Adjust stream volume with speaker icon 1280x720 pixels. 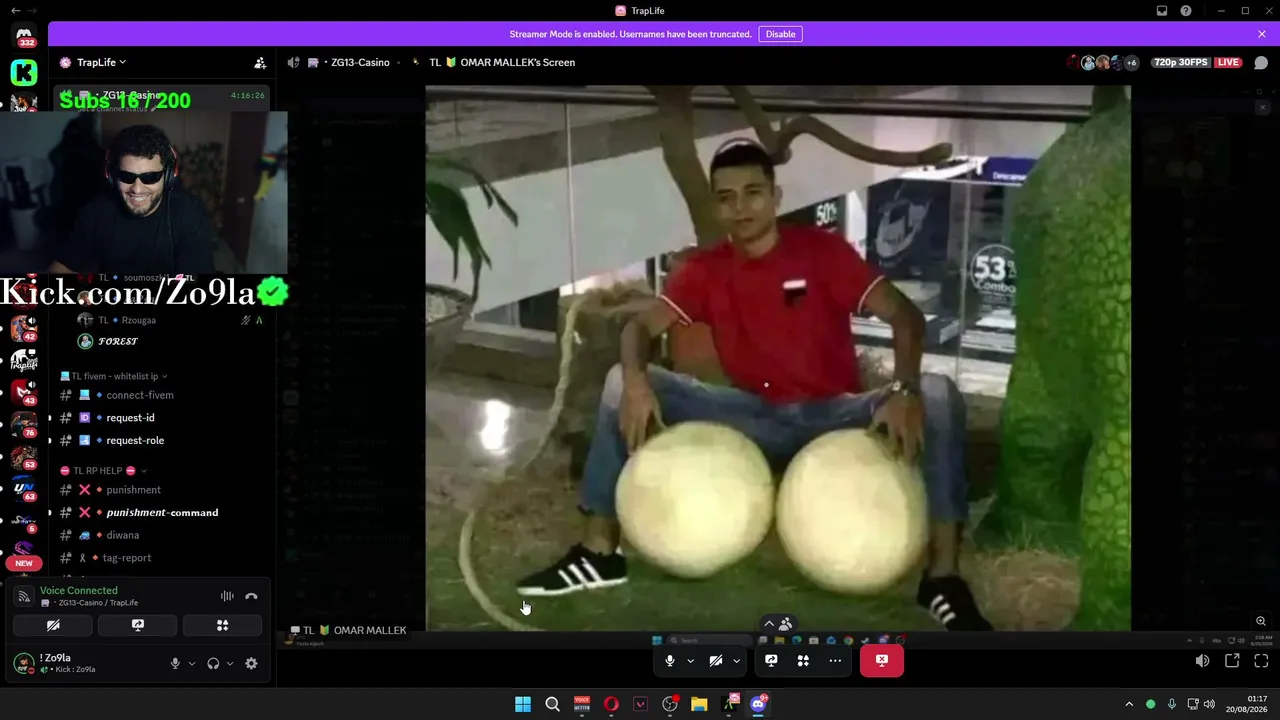click(x=1203, y=661)
